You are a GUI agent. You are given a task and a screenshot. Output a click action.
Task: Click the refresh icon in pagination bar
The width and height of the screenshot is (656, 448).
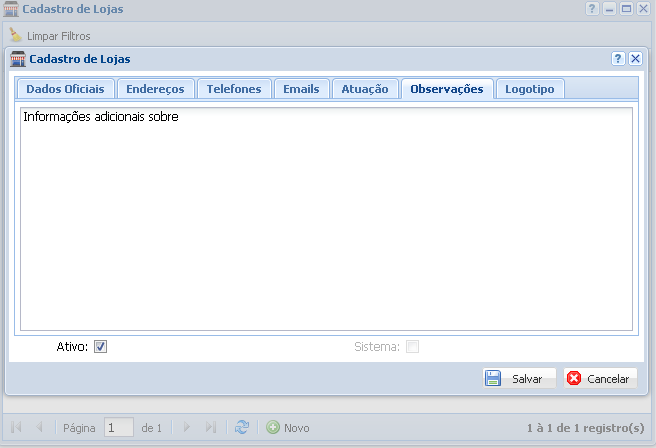point(241,427)
